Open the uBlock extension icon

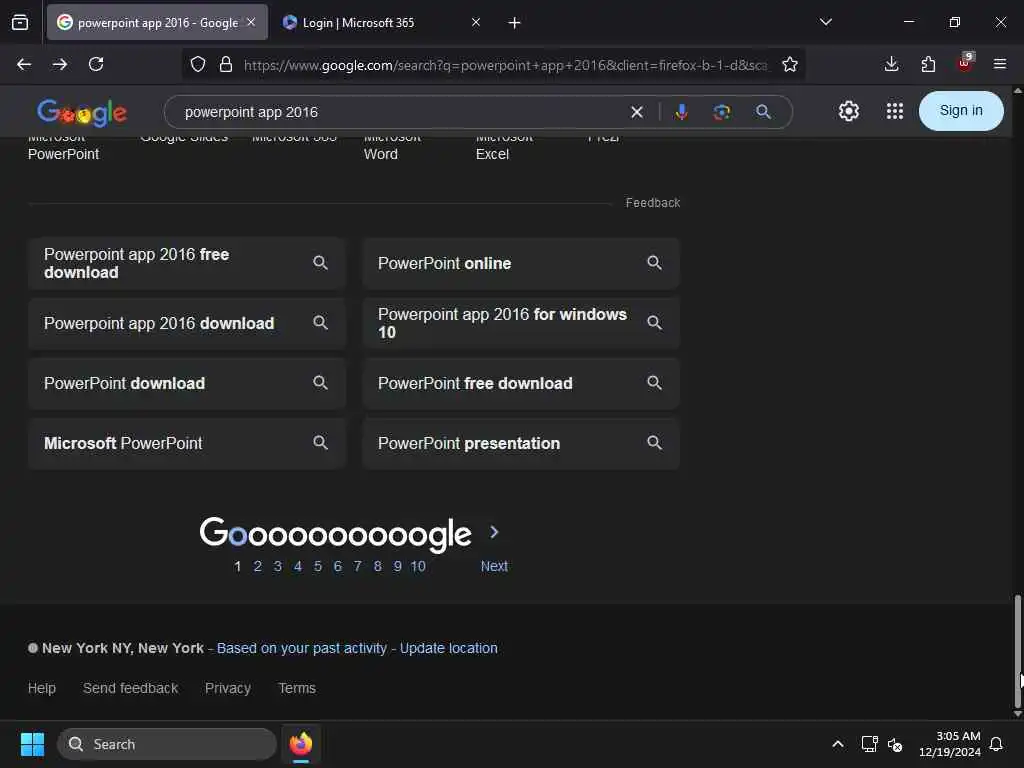pyautogui.click(x=965, y=63)
